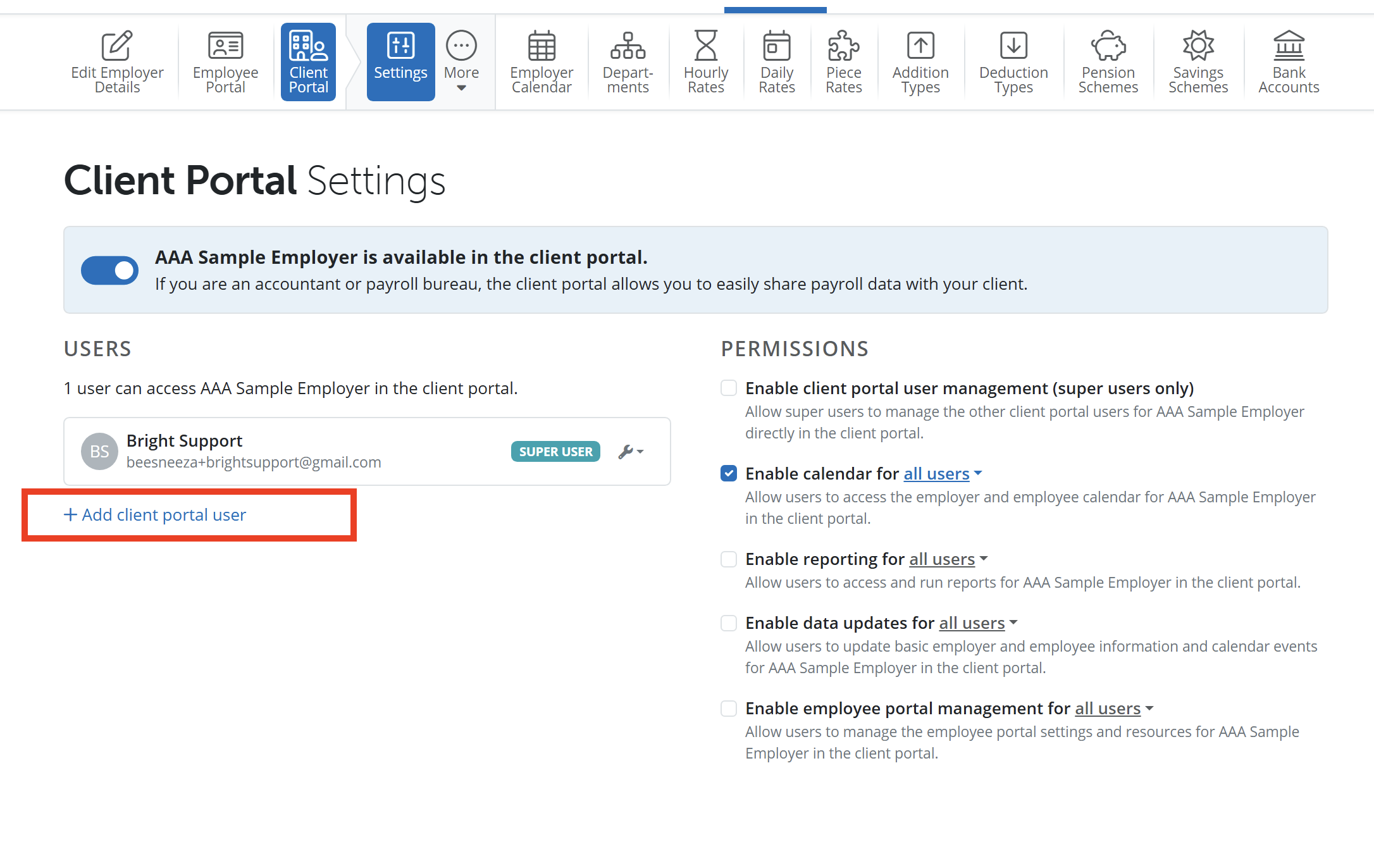Open Addition Types
Viewport: 1374px width, 868px height.
pyautogui.click(x=920, y=62)
